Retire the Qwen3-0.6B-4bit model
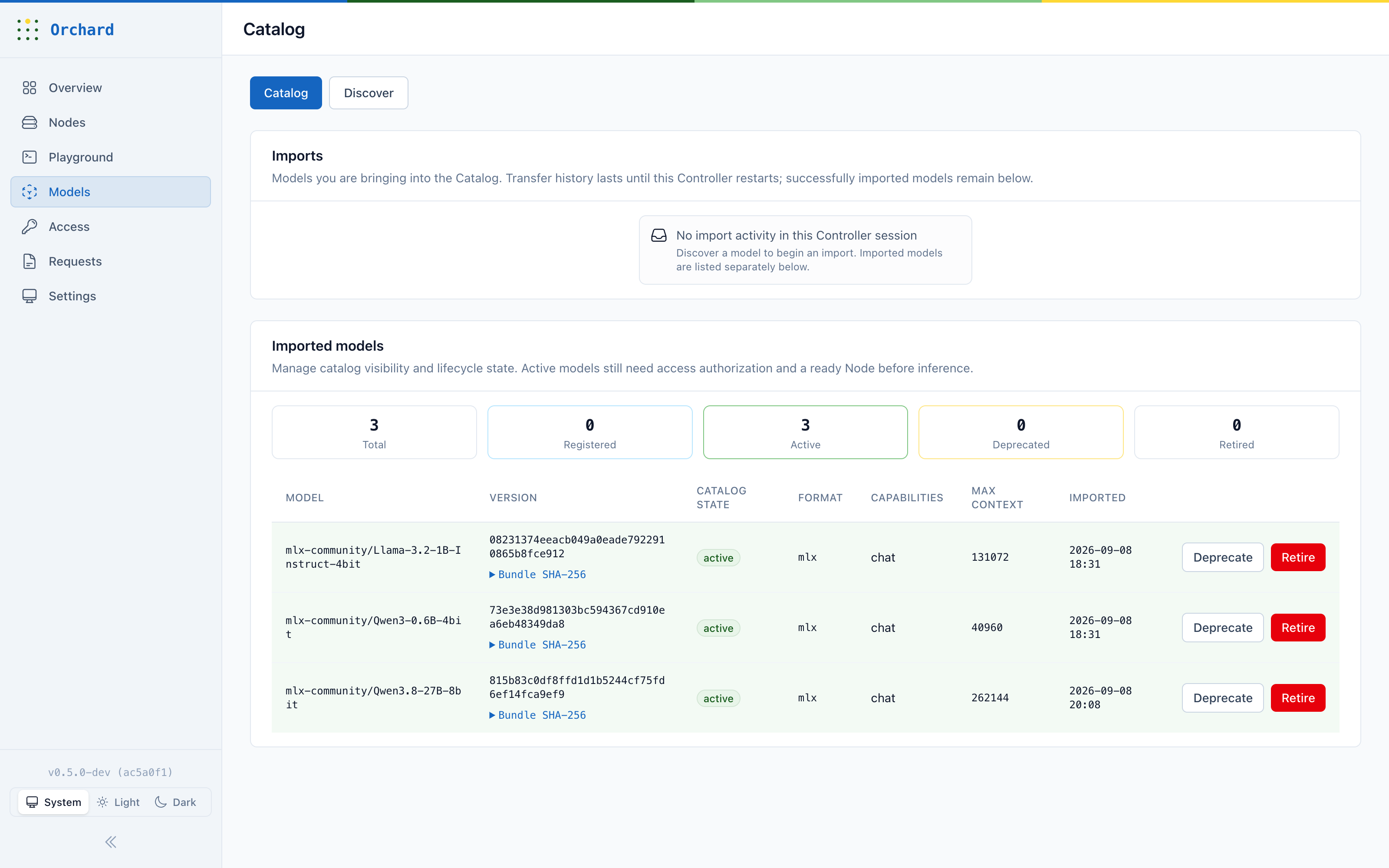 1298,628
